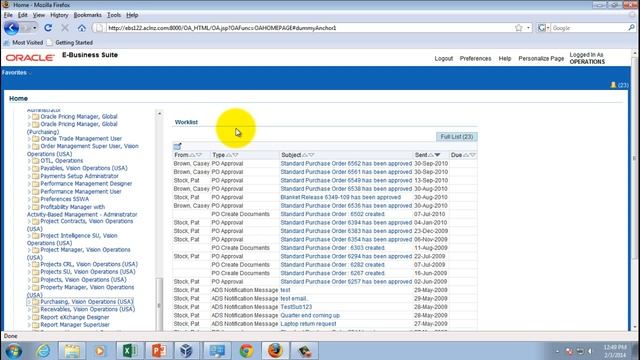This screenshot has width=640, height=360.
Task: Select Performance Management Designer responsibility
Action: coord(86,184)
